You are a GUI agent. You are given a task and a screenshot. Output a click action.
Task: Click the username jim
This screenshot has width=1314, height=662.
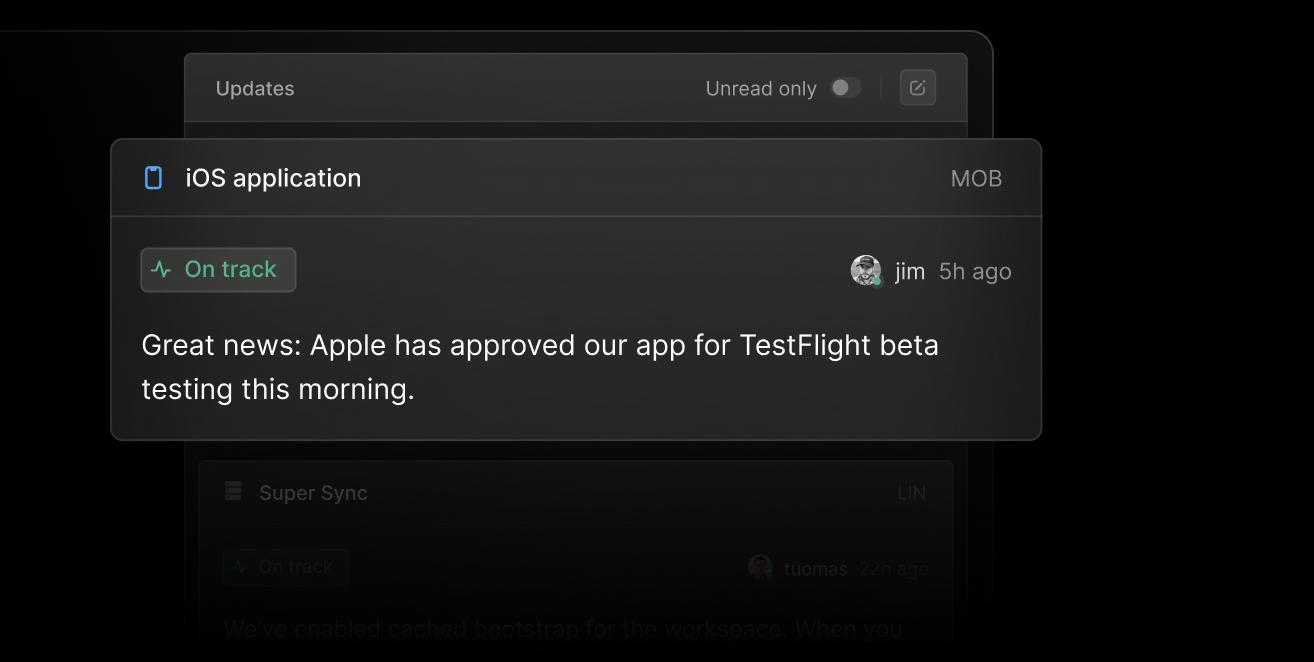[x=910, y=271]
